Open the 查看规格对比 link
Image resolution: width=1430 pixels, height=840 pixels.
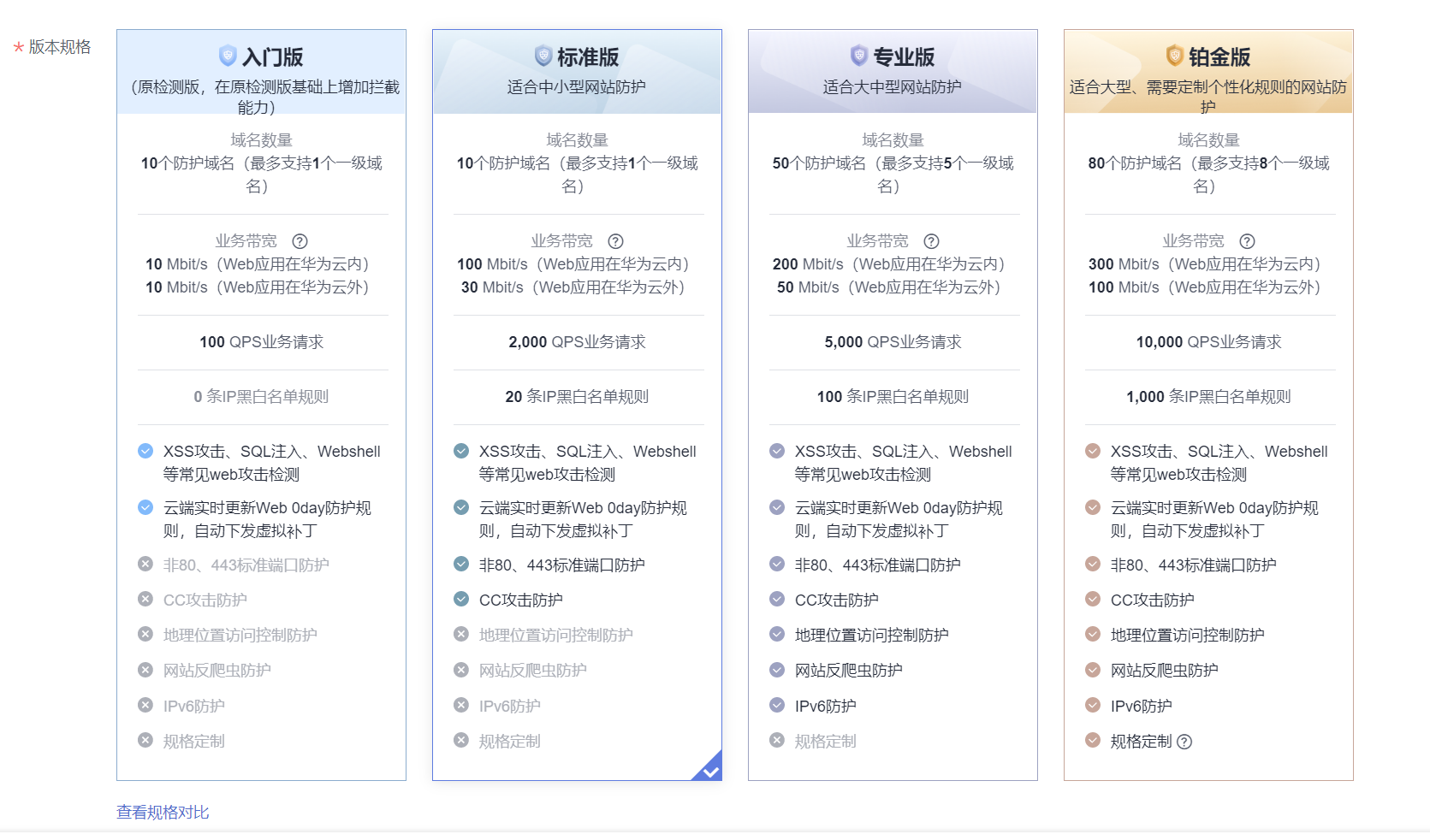coord(163,812)
